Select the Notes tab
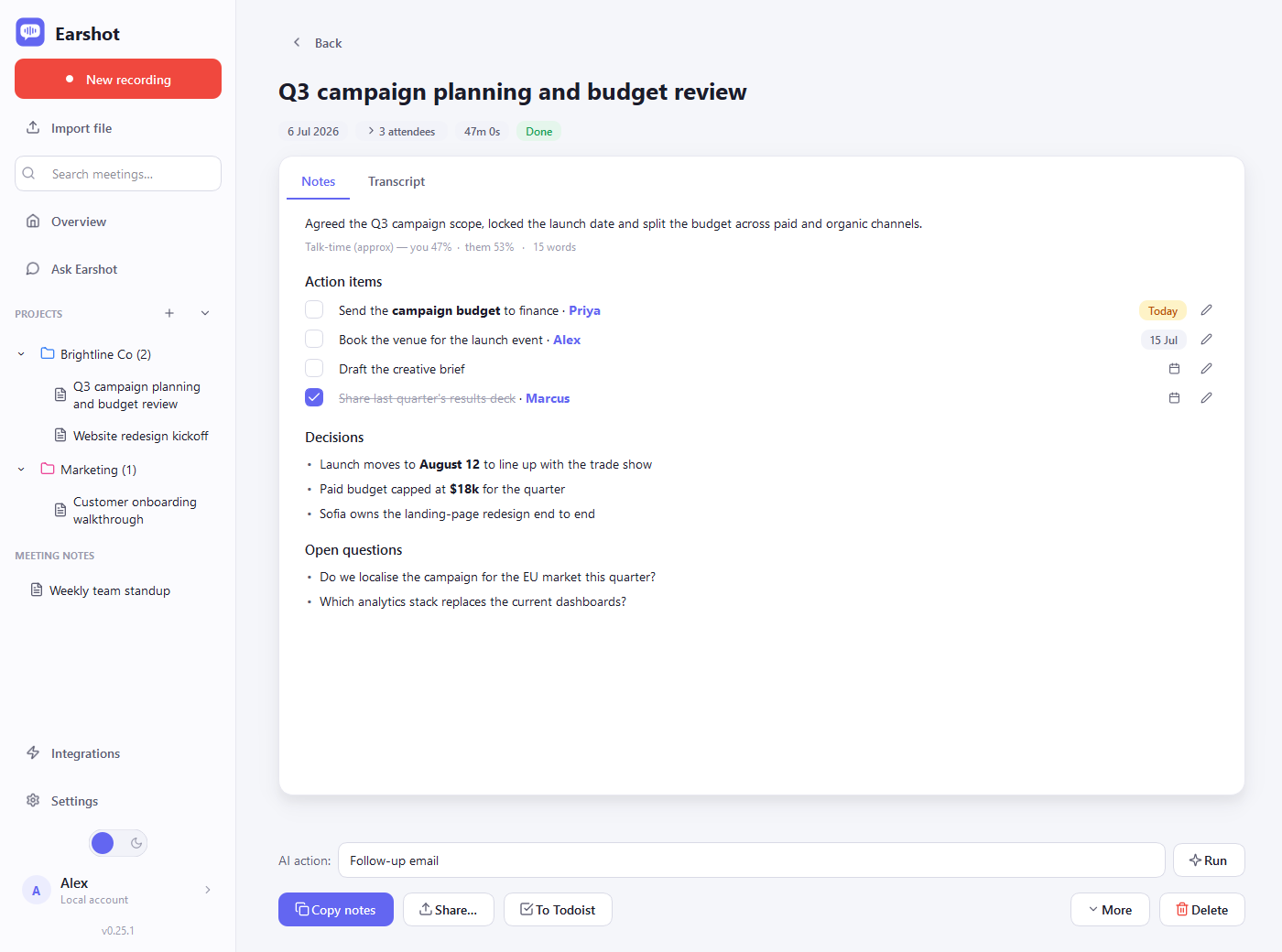 pos(319,181)
